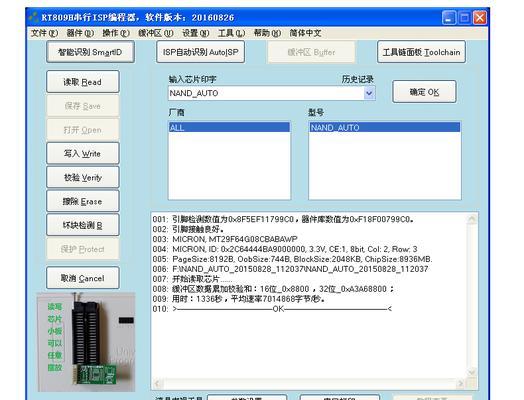
Task: Open the 器件 Device menu
Action: (x=80, y=33)
